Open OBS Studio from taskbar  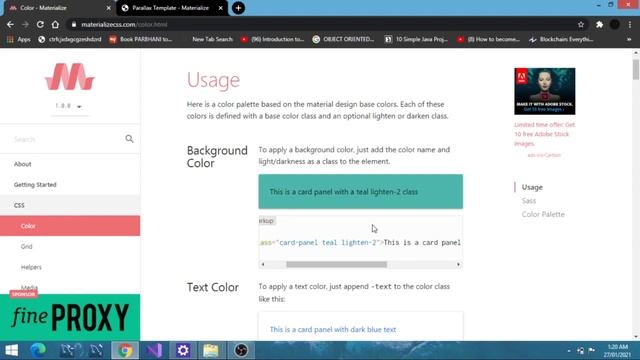241,350
